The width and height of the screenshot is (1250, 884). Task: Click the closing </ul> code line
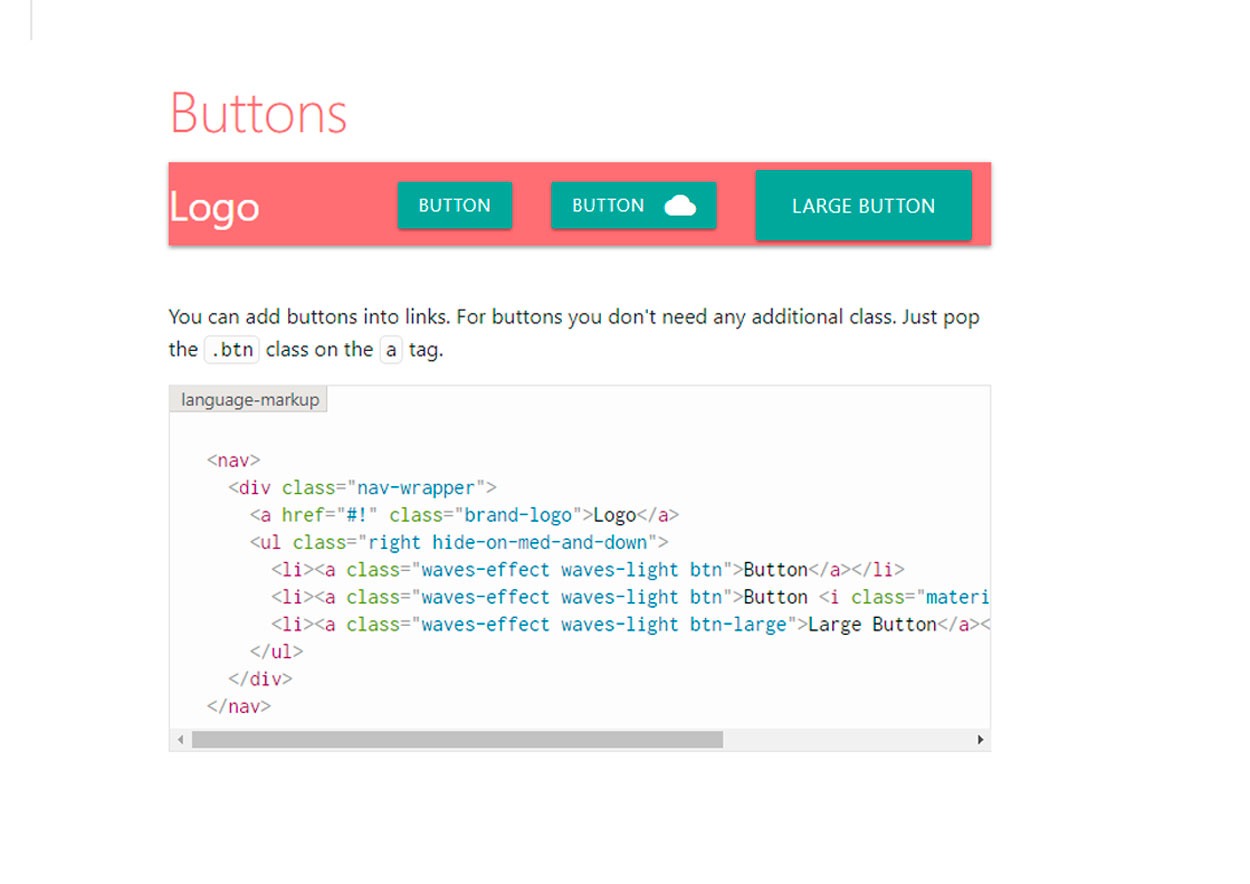coord(276,651)
